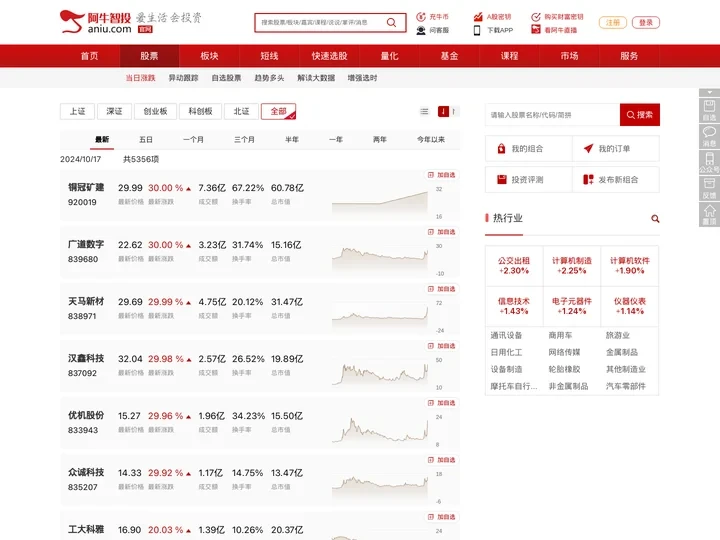
Task: Open the 消息 chat bubble sidebar icon
Action: pyautogui.click(x=709, y=136)
